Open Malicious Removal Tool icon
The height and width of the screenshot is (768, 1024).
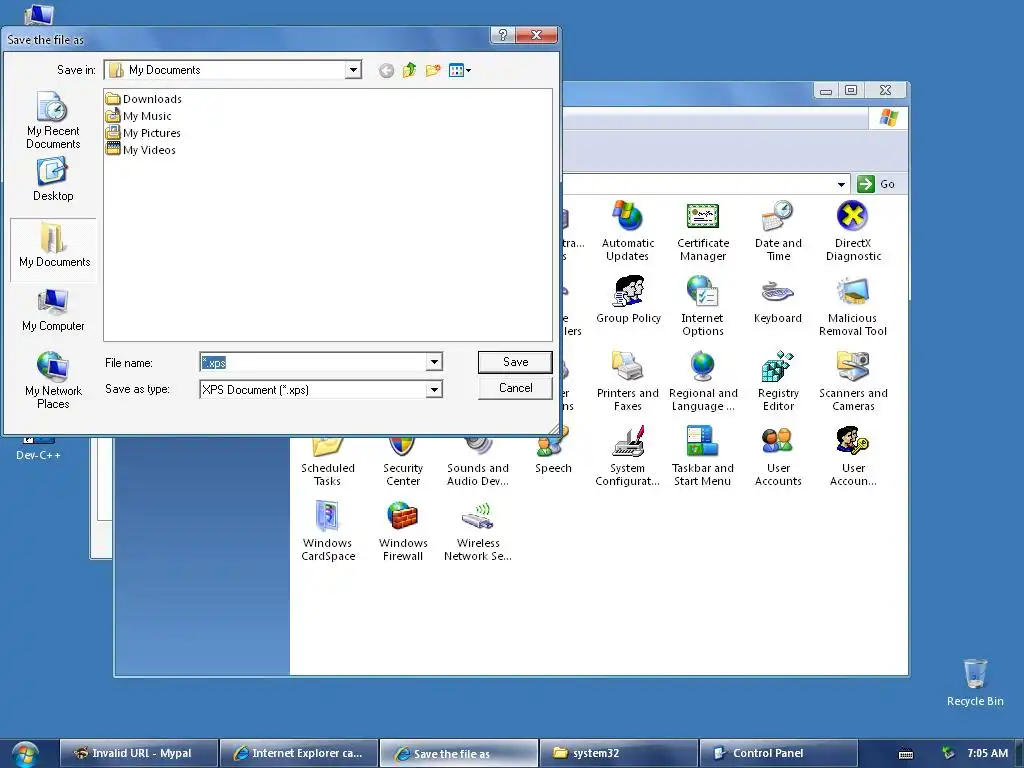[x=853, y=306]
